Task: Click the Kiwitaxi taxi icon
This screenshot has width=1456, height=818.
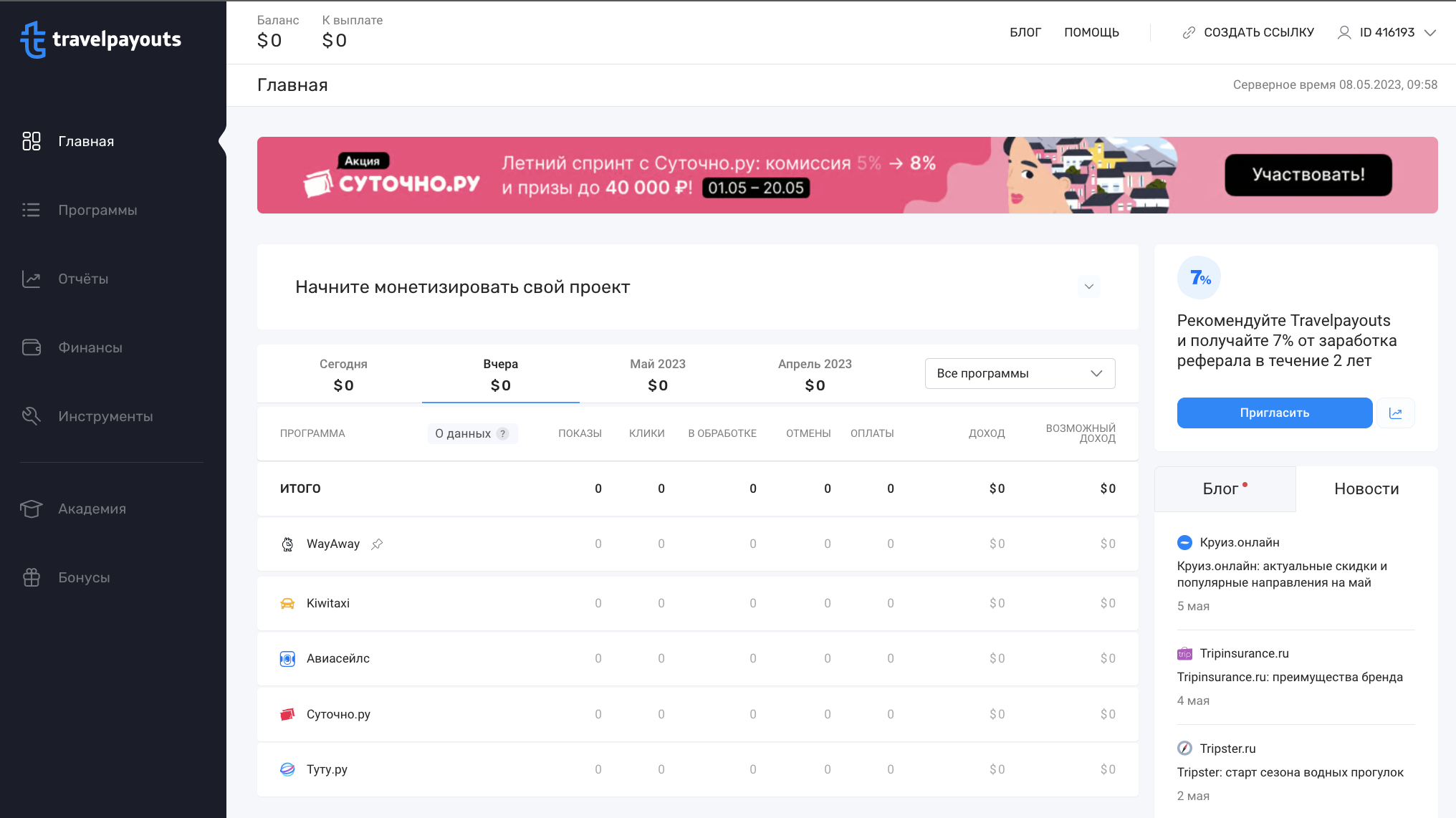Action: (x=287, y=603)
